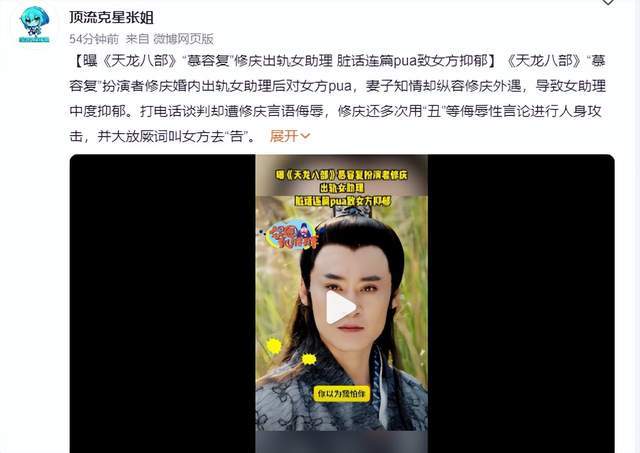Play the video using the white triangle button
Viewport: 640px width, 453px height.
(340, 307)
